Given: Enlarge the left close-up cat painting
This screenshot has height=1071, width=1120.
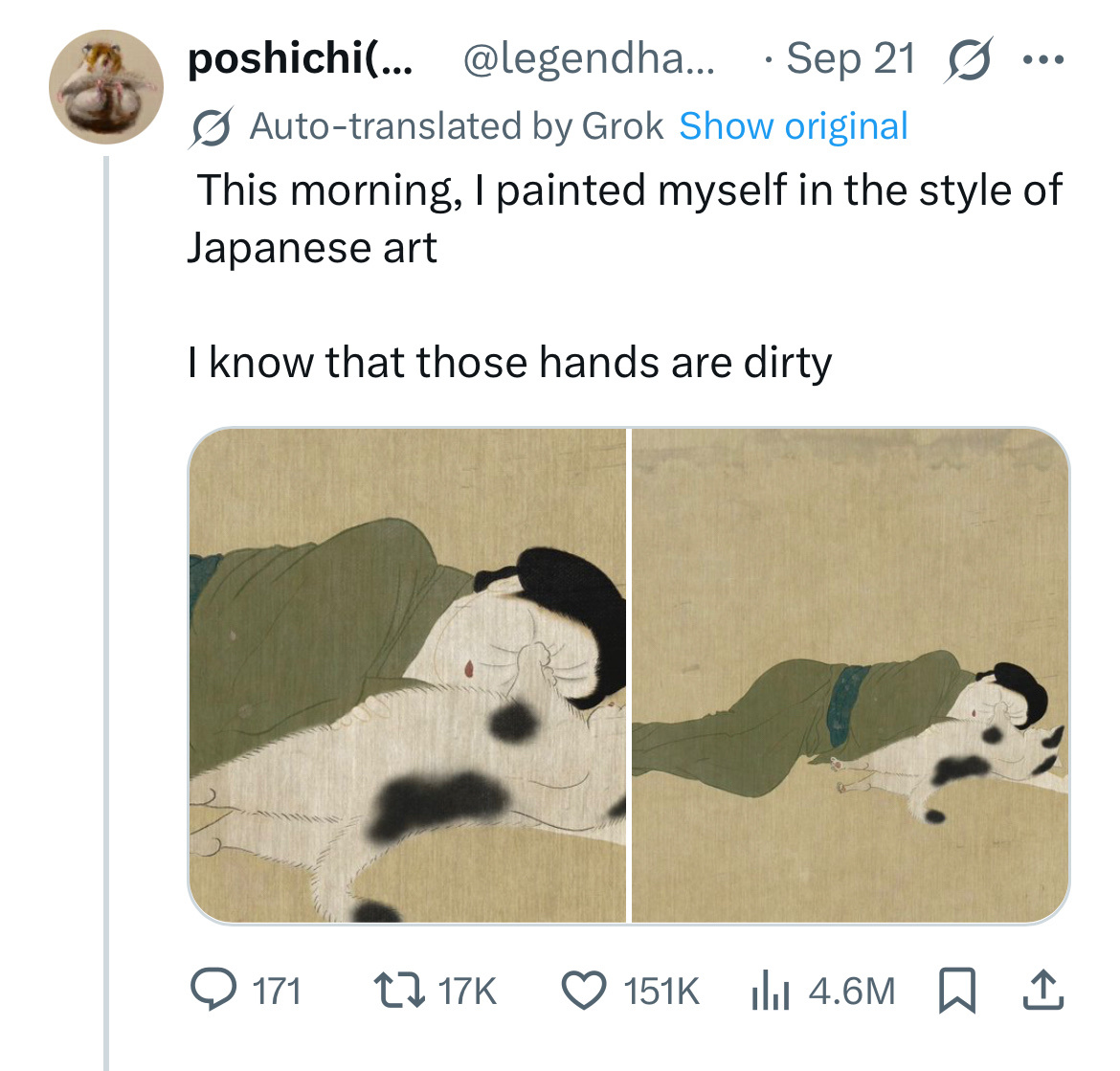Looking at the screenshot, I should (x=407, y=675).
